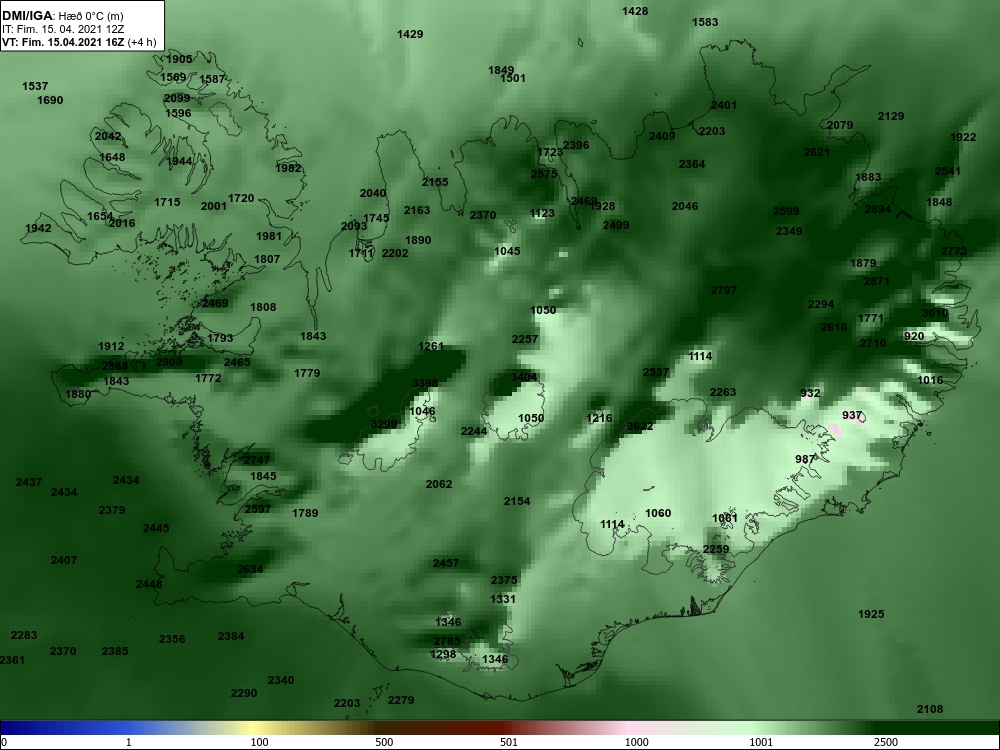This screenshot has height=750, width=1000.
Task: Click the map value 2457
Action: pos(446,563)
